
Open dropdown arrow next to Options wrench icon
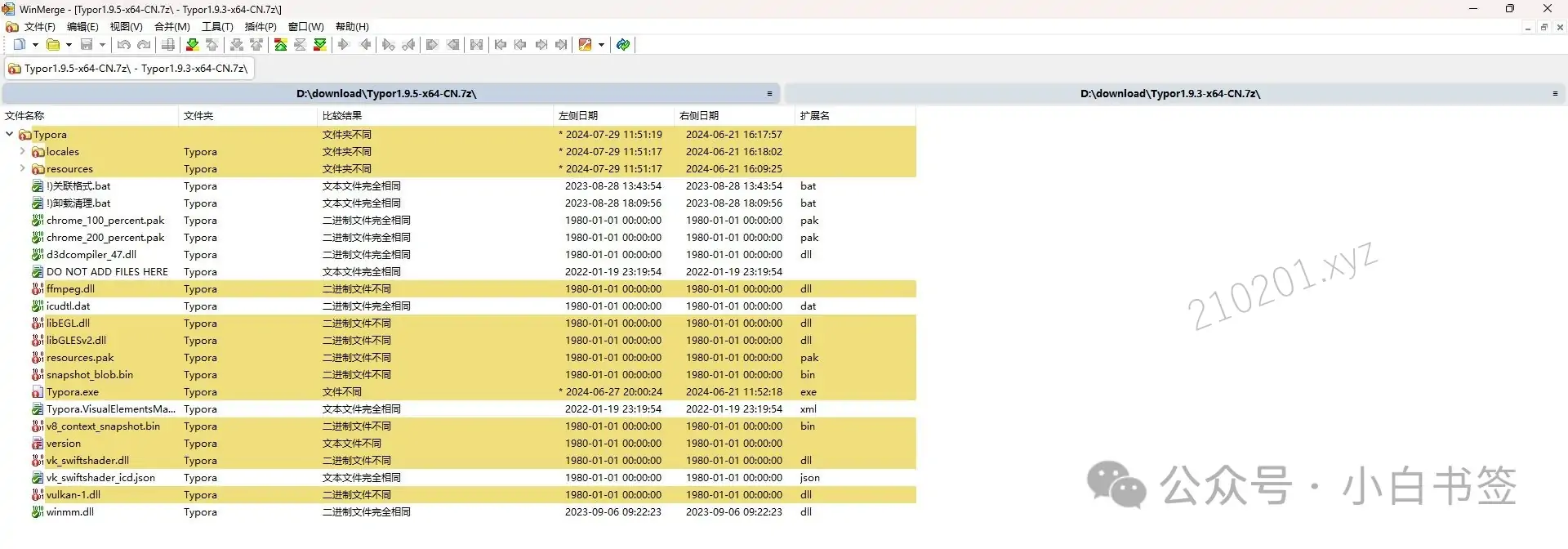click(601, 45)
